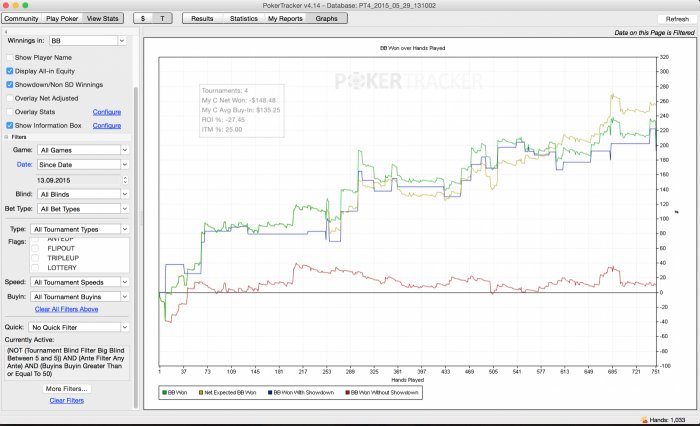Viewport: 700px width, 426px height.
Task: Click the Hands count icon in status bar
Action: tap(644, 420)
